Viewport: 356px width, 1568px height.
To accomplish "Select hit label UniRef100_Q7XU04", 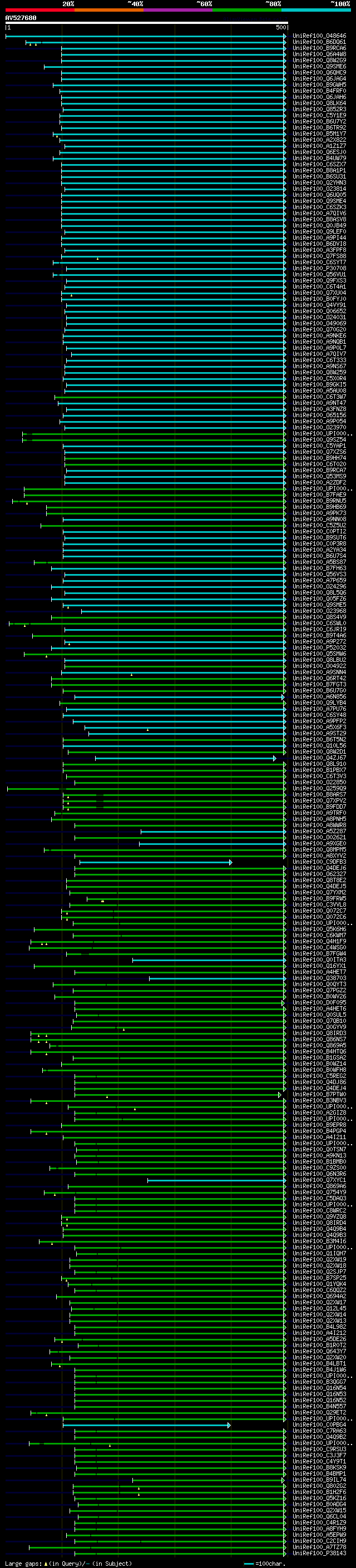I will pos(319,293).
